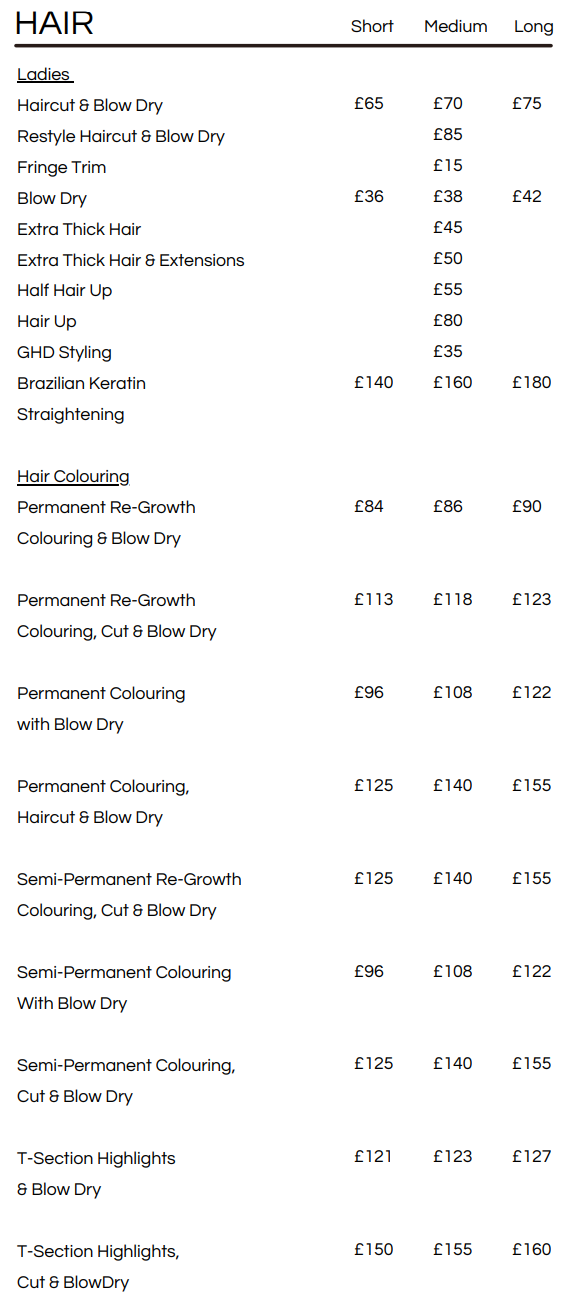
Task: Click the £80 Hair Up price
Action: point(448,320)
